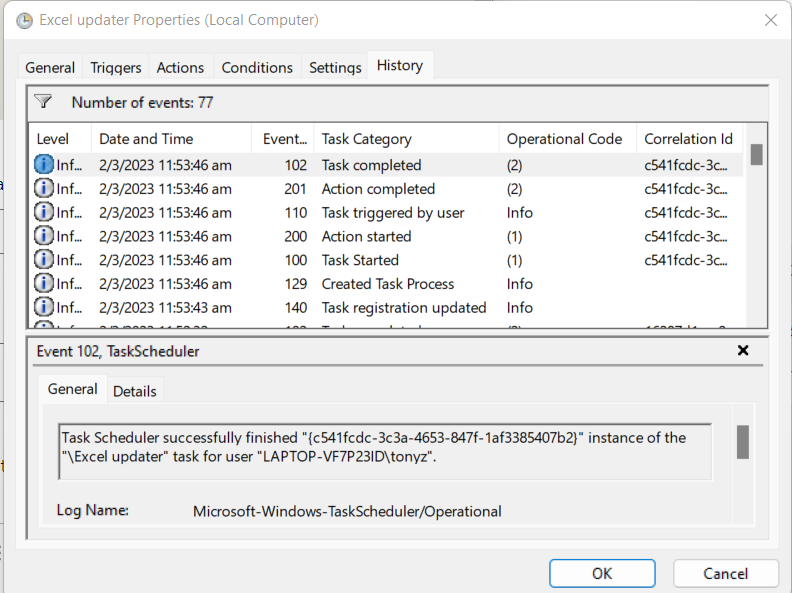
Task: Select the General tab in event pane
Action: point(73,389)
